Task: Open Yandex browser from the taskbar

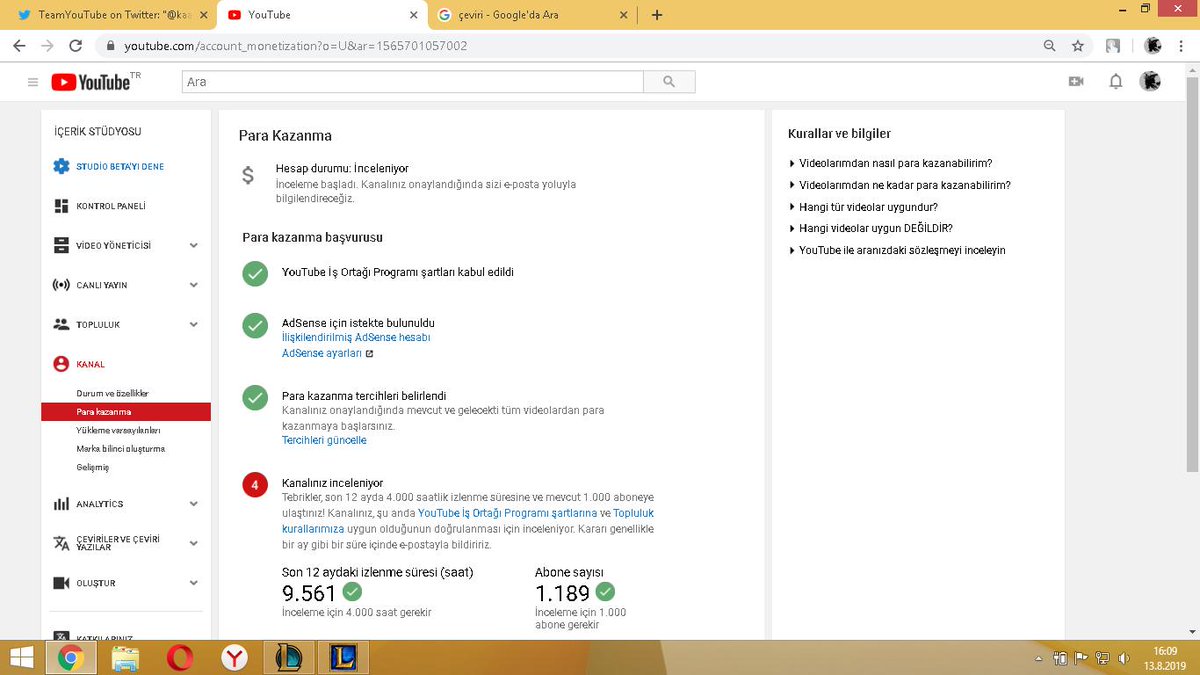Action: (x=235, y=657)
